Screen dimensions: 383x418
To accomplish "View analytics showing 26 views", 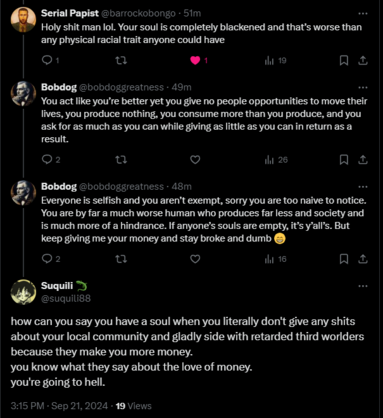I will click(x=276, y=160).
